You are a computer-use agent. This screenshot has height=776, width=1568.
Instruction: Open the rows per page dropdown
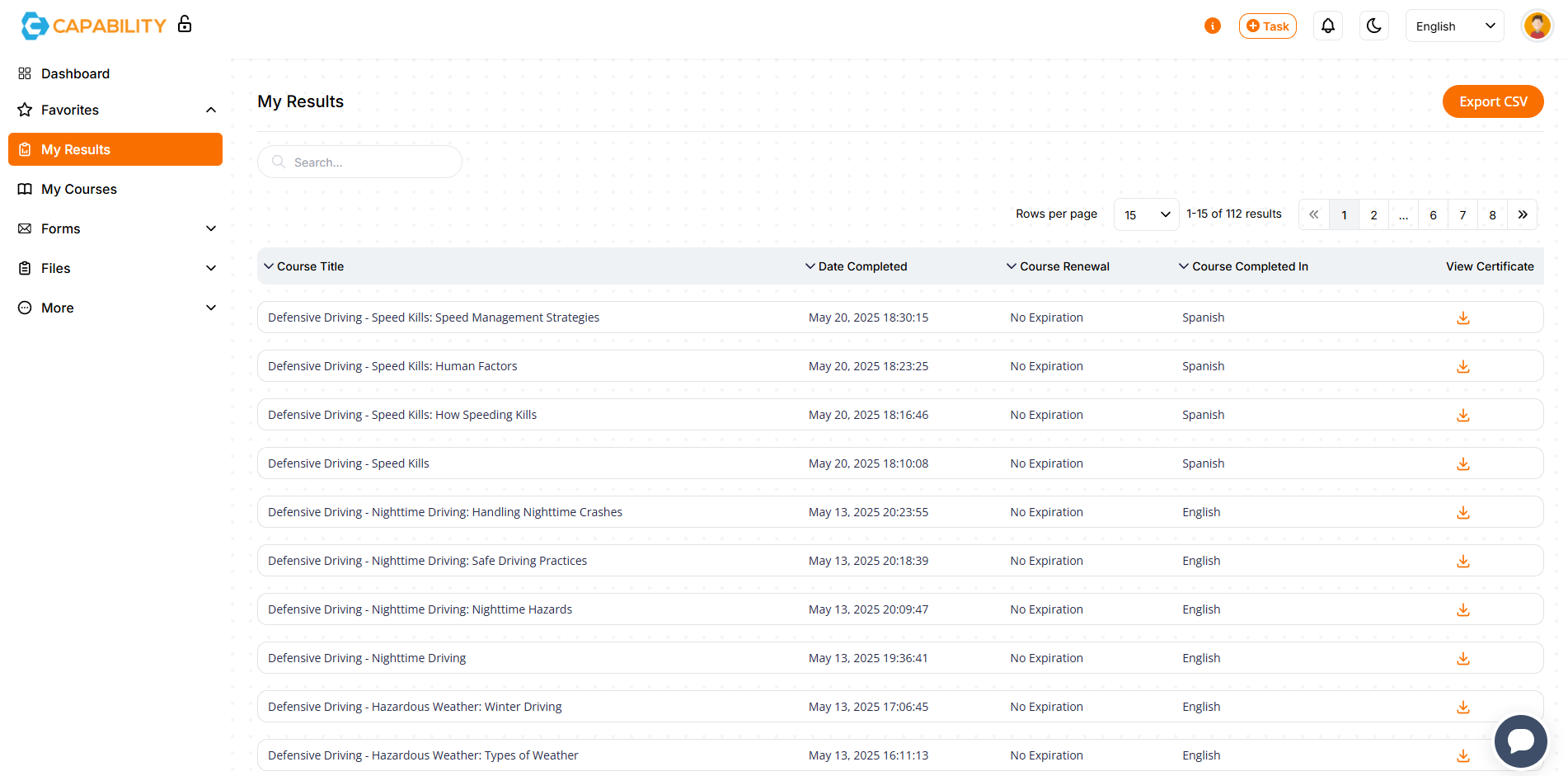1146,214
